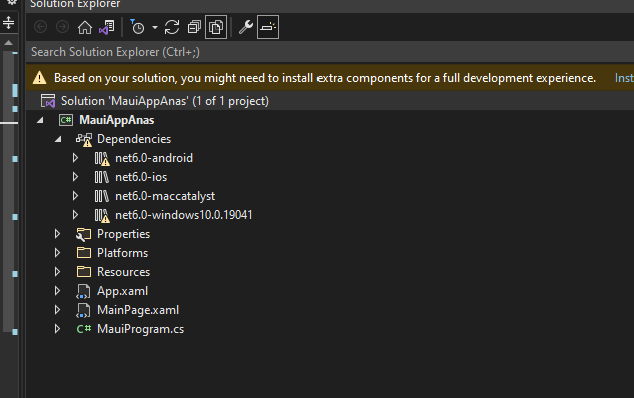Click the Pending Changes Filter clock icon
The width and height of the screenshot is (634, 398).
click(137, 27)
